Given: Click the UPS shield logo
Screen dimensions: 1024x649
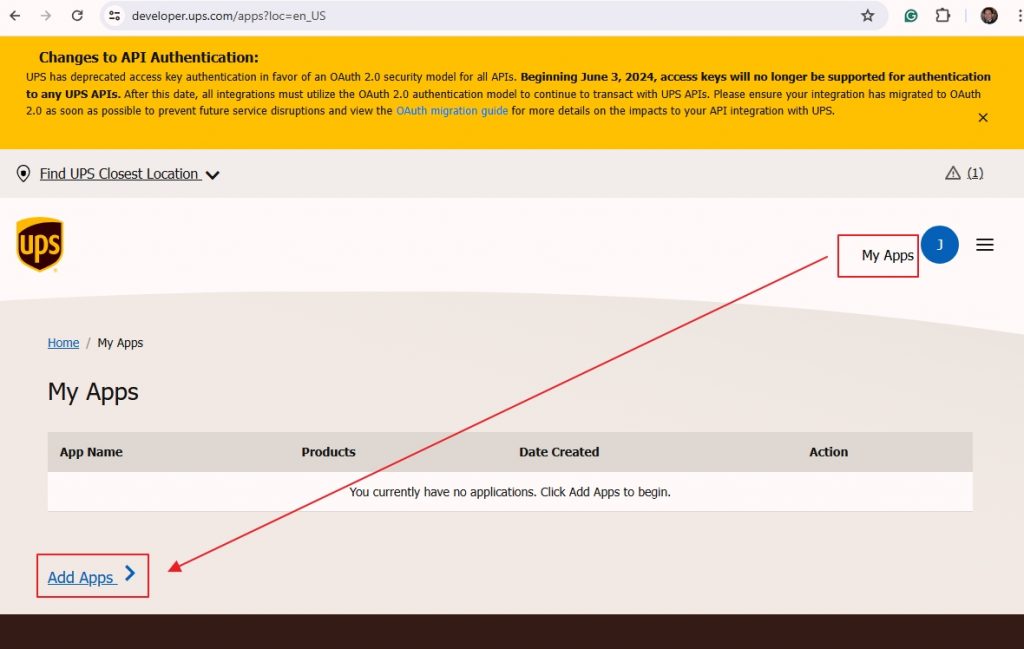Looking at the screenshot, I should click(40, 244).
